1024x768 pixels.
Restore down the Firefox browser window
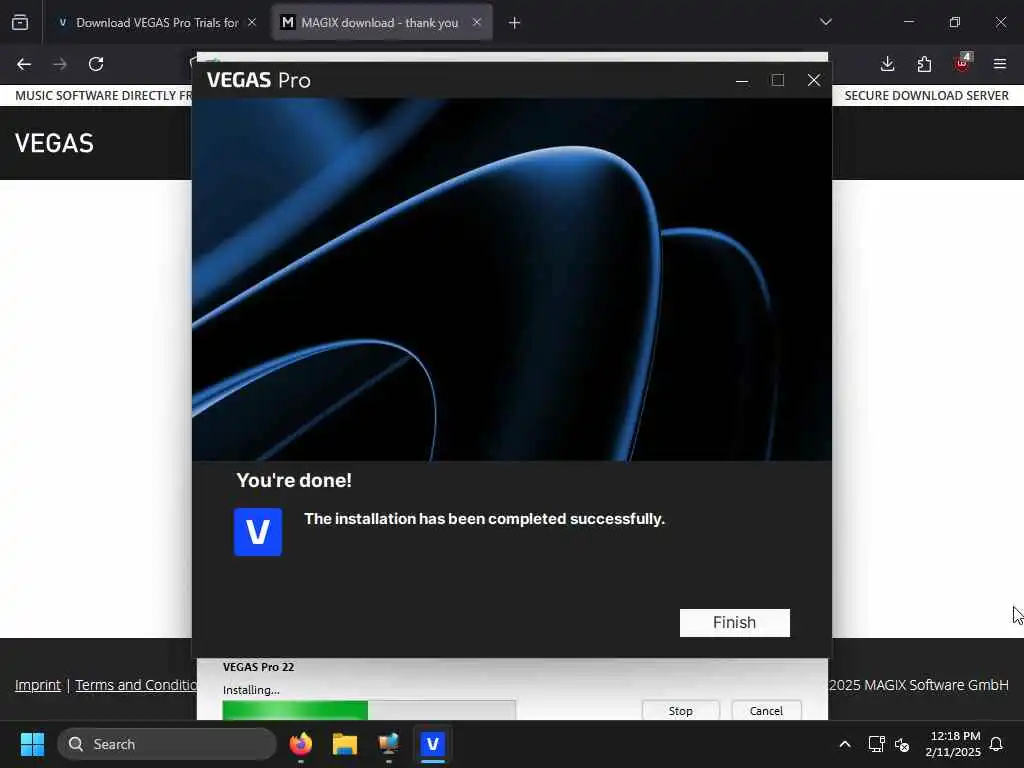pos(955,22)
